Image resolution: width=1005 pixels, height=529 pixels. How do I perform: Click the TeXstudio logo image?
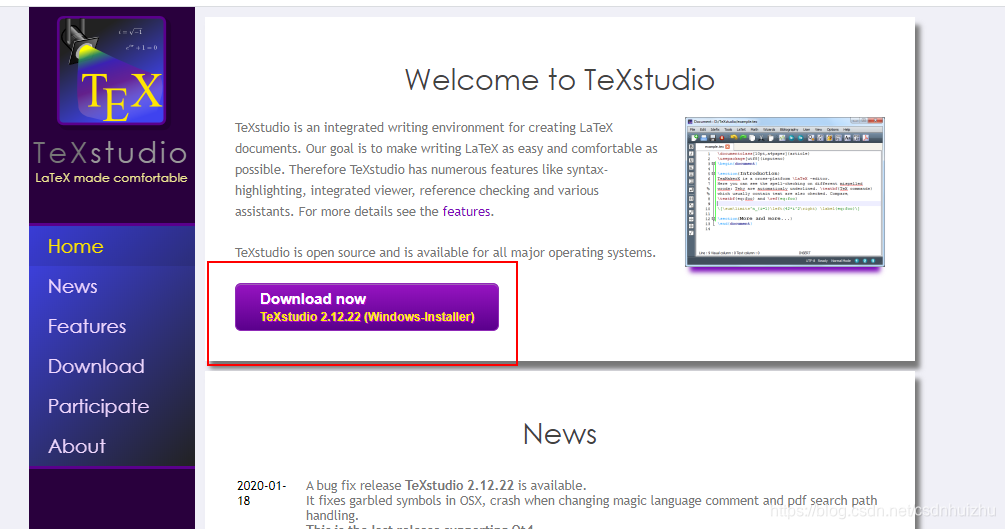click(112, 71)
